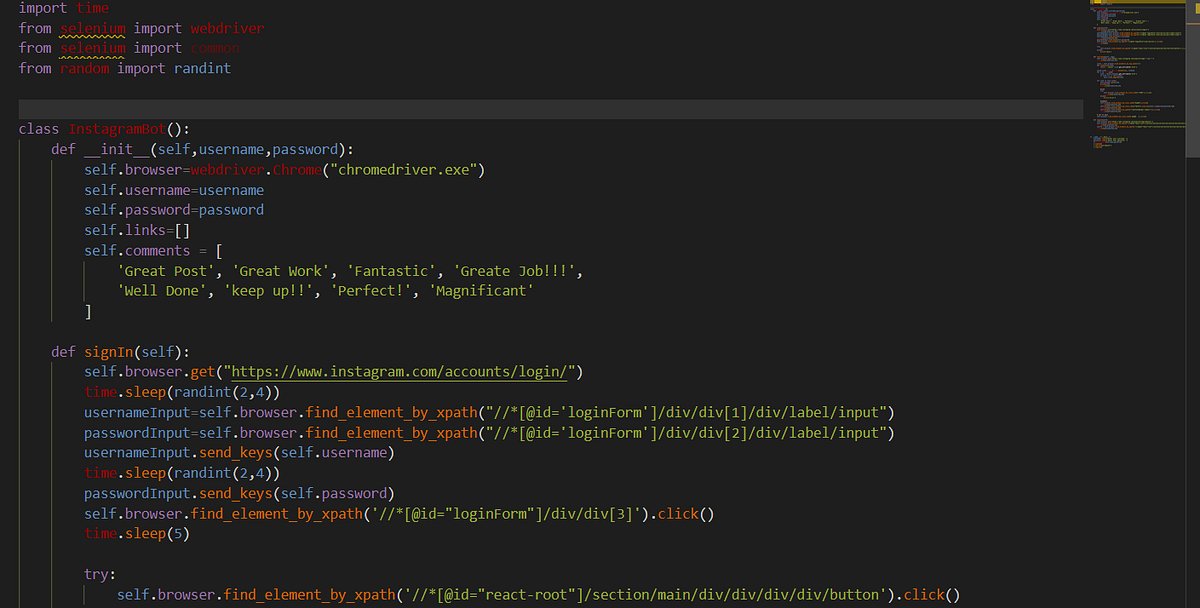
Task: Click the self.username=username line
Action: click(174, 190)
